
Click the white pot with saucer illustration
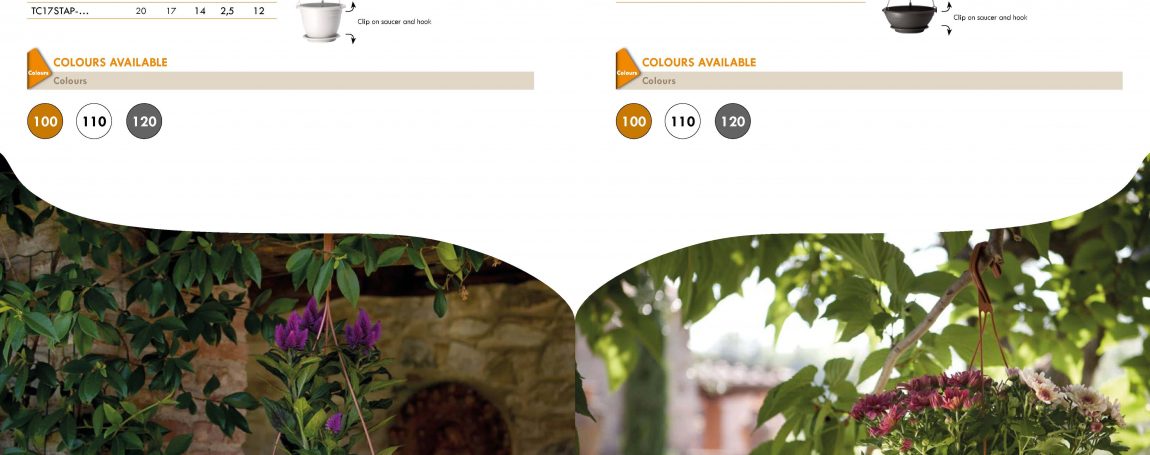(321, 21)
